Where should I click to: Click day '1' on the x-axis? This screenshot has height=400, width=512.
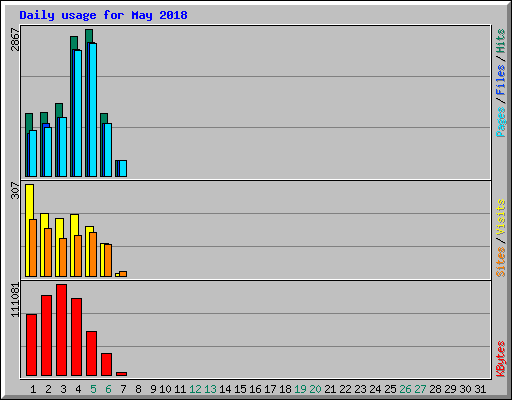pos(33,389)
